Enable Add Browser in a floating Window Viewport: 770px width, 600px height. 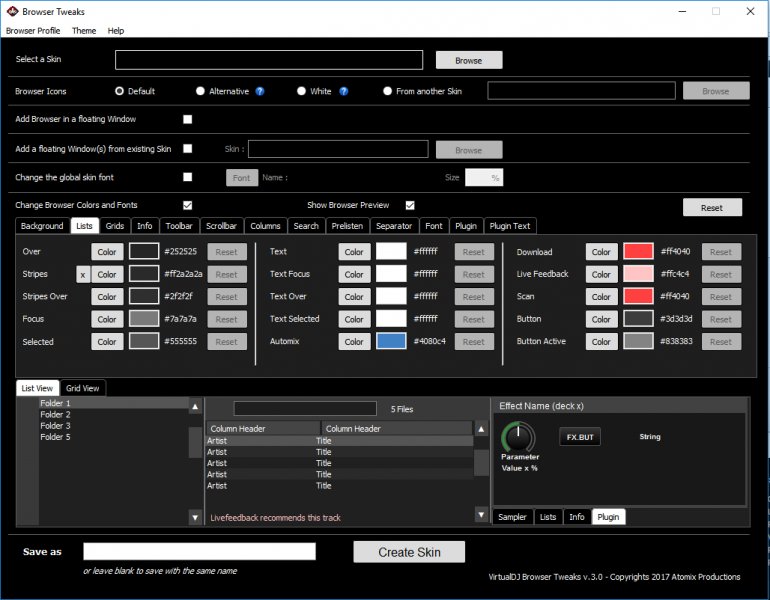[188, 119]
